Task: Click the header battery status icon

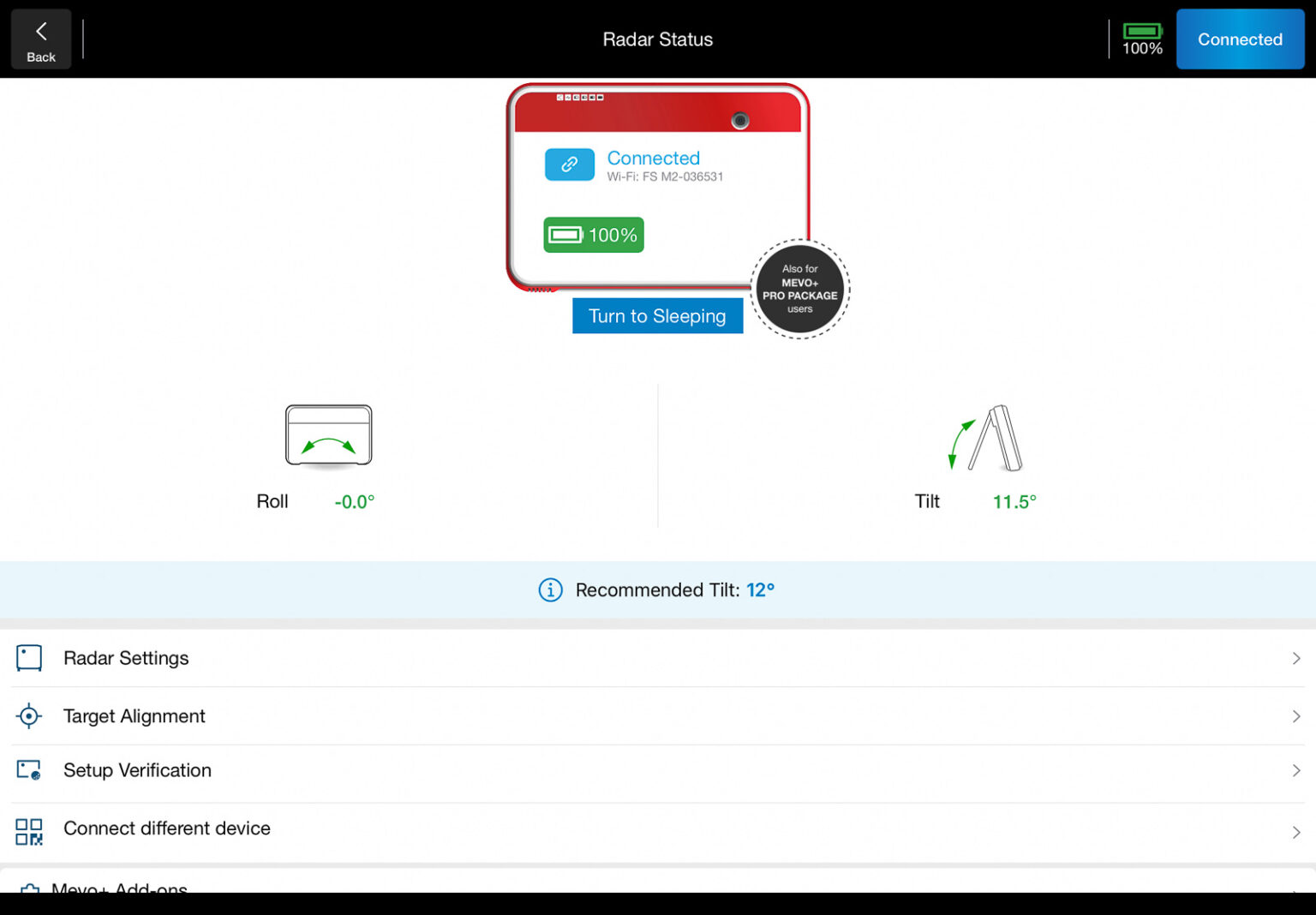Action: pyautogui.click(x=1142, y=39)
